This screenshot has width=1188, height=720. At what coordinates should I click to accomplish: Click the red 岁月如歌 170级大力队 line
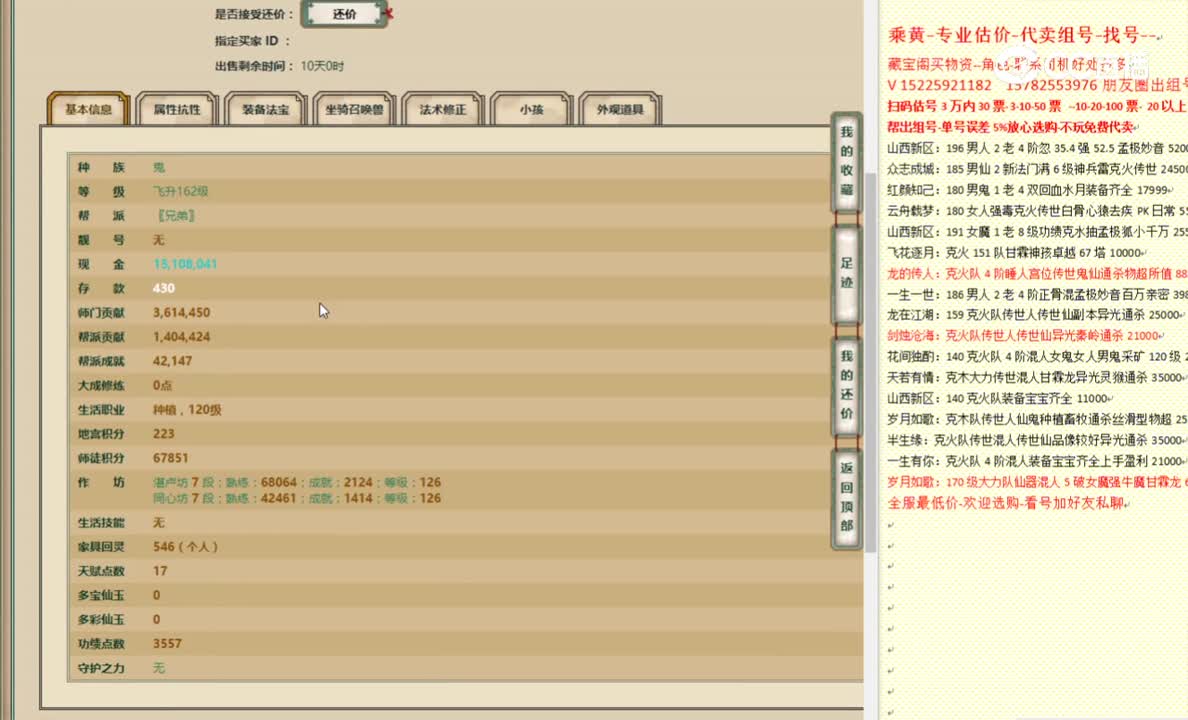coord(1037,481)
